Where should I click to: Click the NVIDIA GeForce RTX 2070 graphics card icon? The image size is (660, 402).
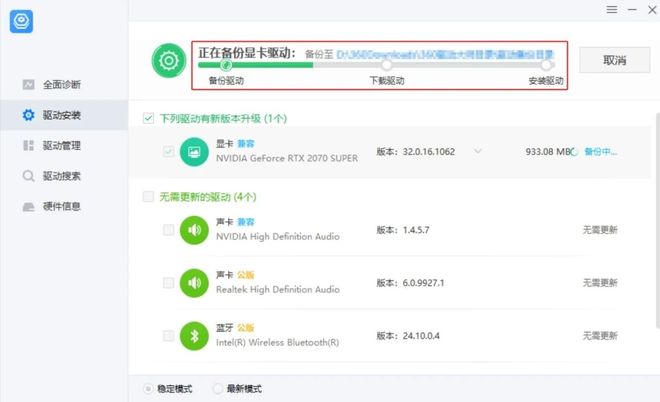194,152
